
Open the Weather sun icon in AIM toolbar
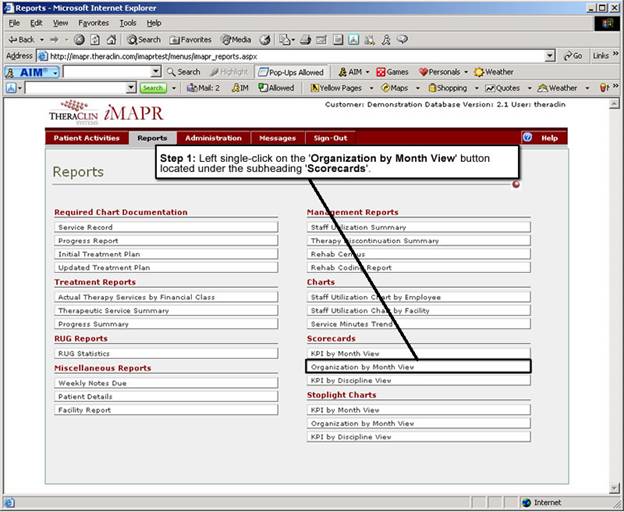point(493,72)
